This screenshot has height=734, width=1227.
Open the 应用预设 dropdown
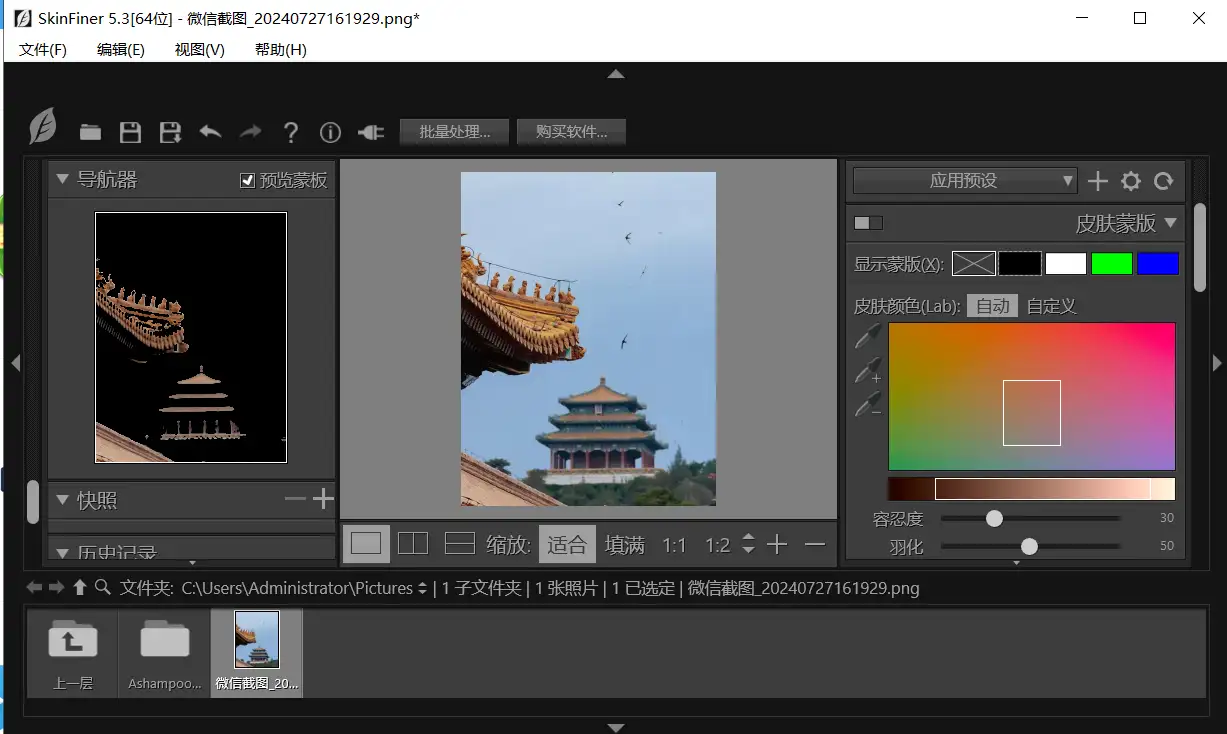coord(964,181)
